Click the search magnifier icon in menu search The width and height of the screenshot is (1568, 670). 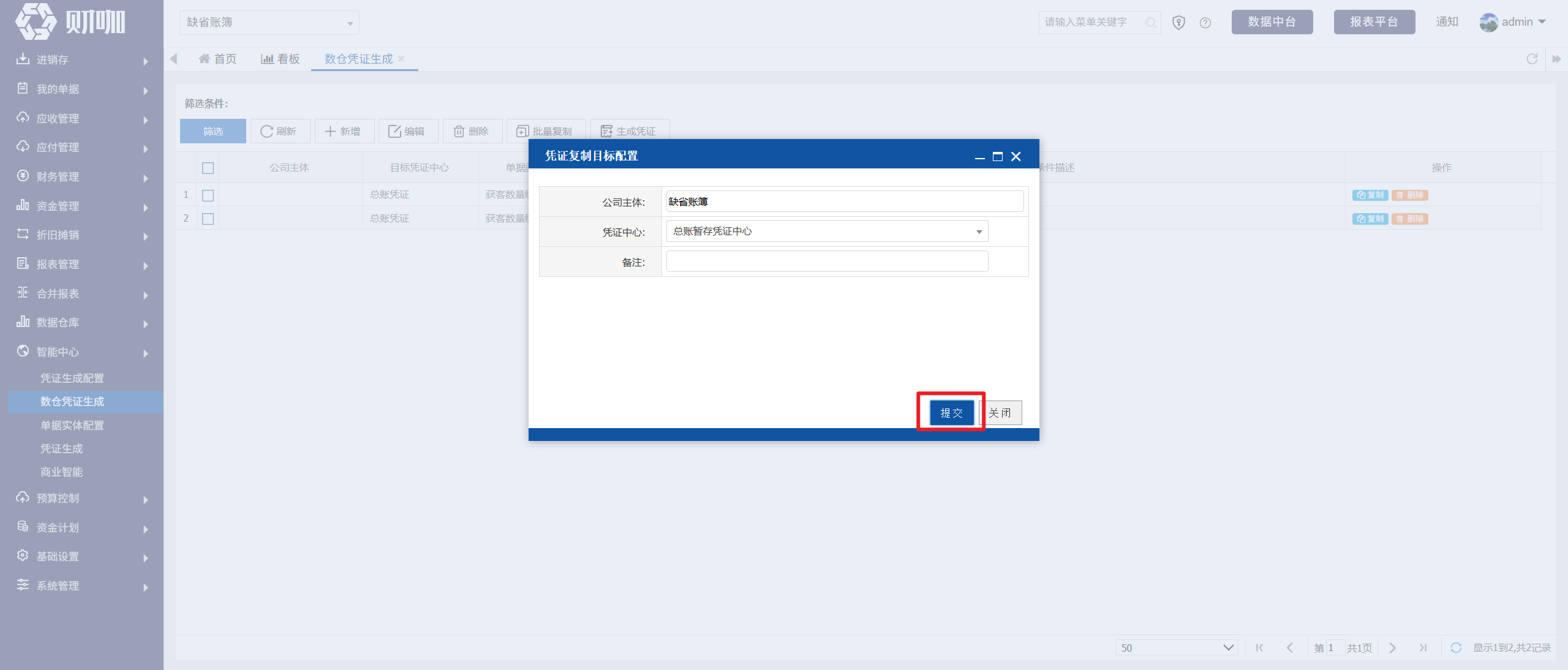click(1151, 23)
